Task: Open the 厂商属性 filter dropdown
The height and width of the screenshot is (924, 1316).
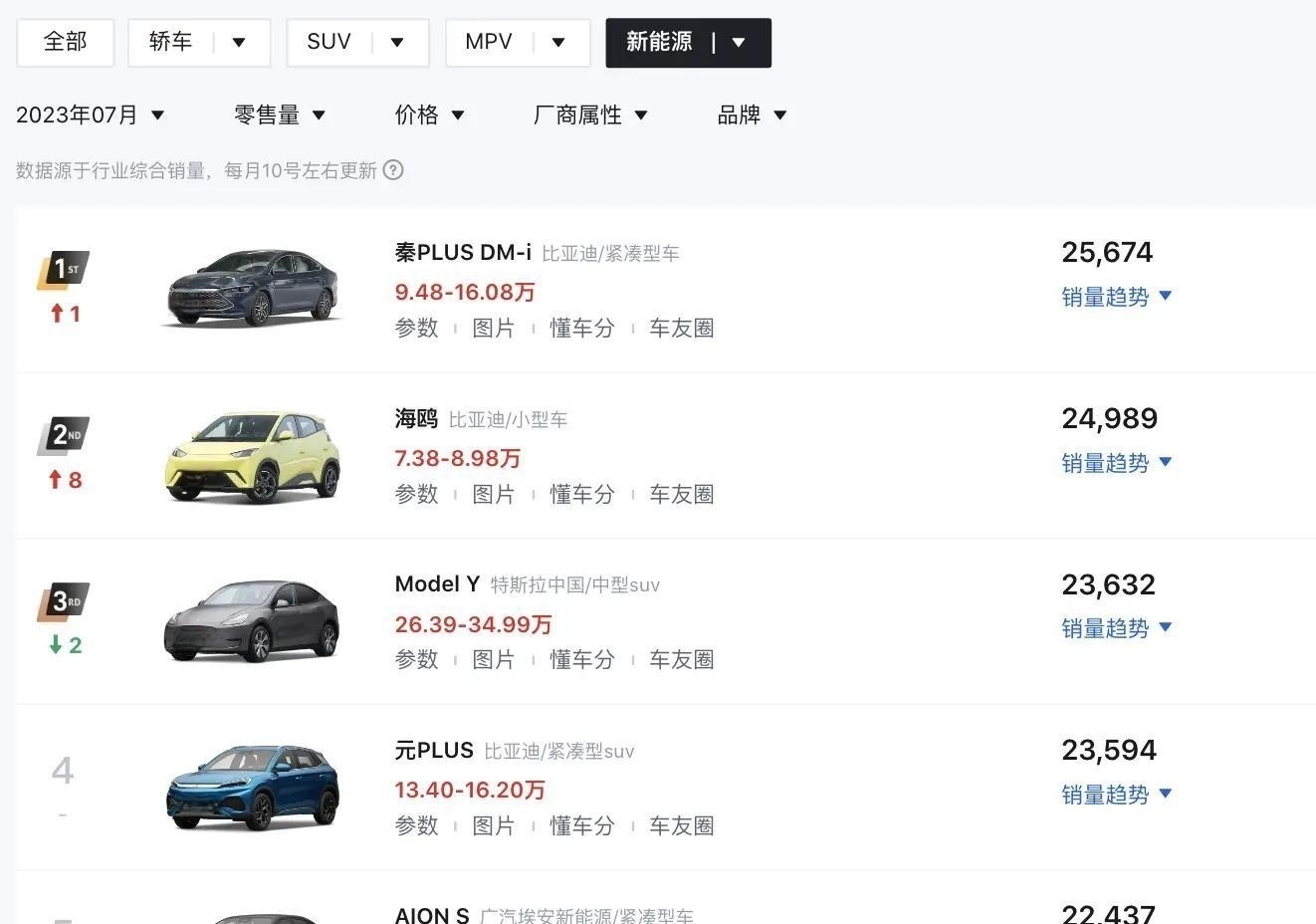Action: point(591,115)
